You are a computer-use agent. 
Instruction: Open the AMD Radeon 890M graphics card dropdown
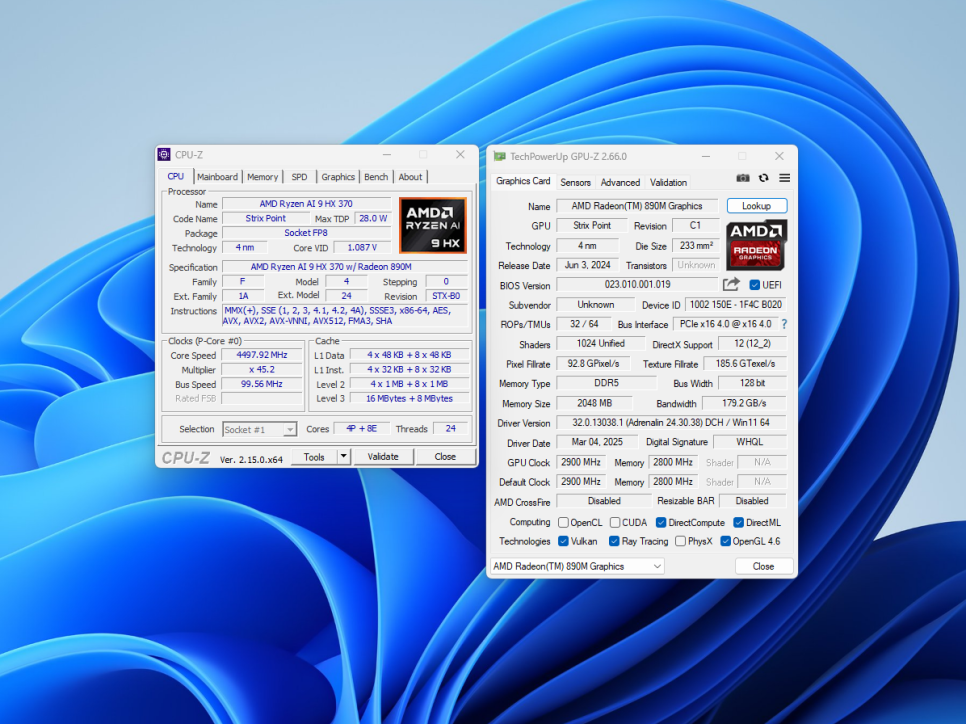pos(577,566)
